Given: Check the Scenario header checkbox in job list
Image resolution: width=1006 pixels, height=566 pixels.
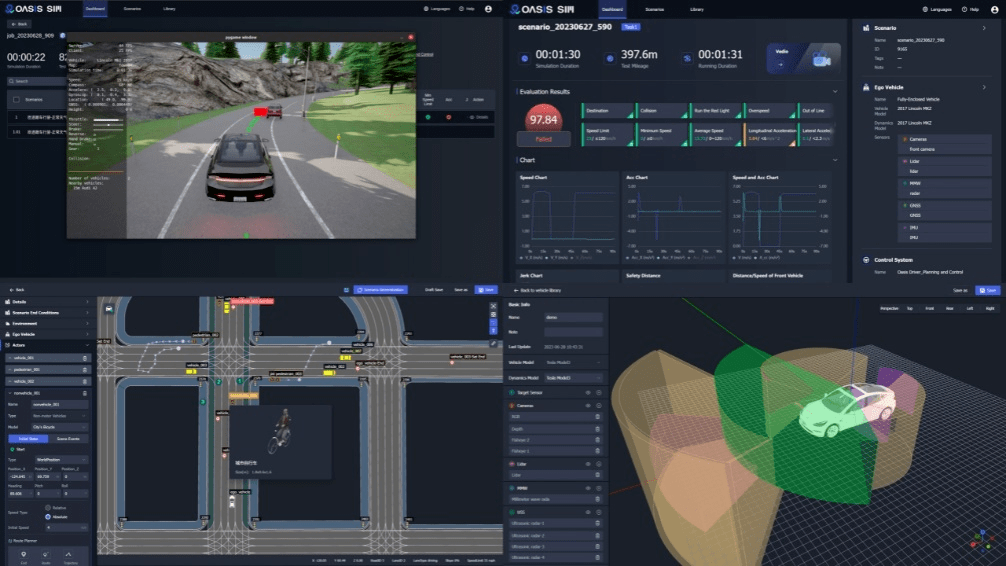Looking at the screenshot, I should tap(17, 99).
